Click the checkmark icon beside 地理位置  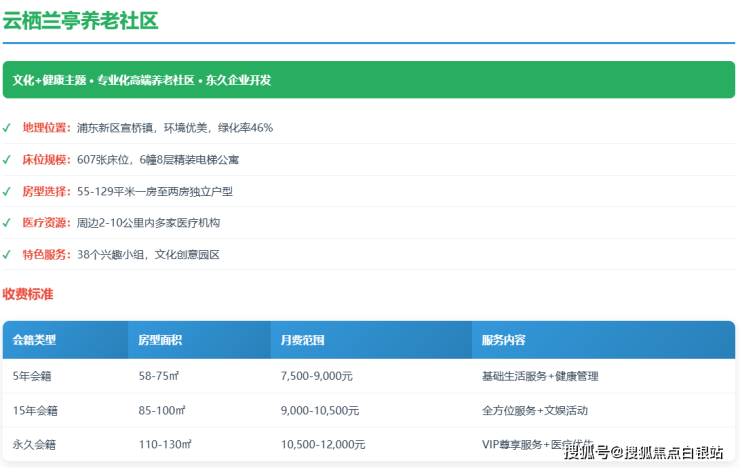(7, 128)
